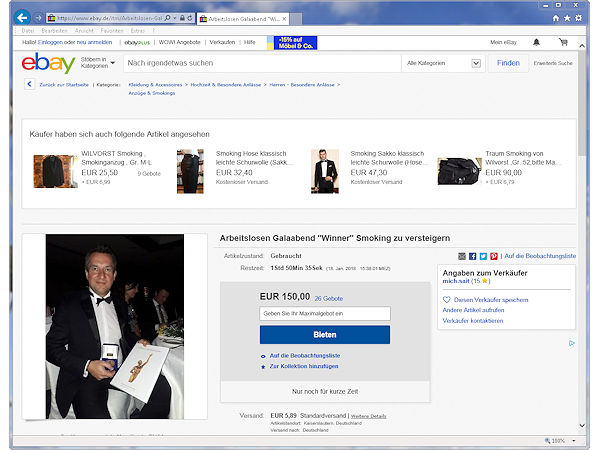Screen dimensions: 600x450
Task: Click the -15% auf Möbel & Co. banner
Action: [x=292, y=42]
